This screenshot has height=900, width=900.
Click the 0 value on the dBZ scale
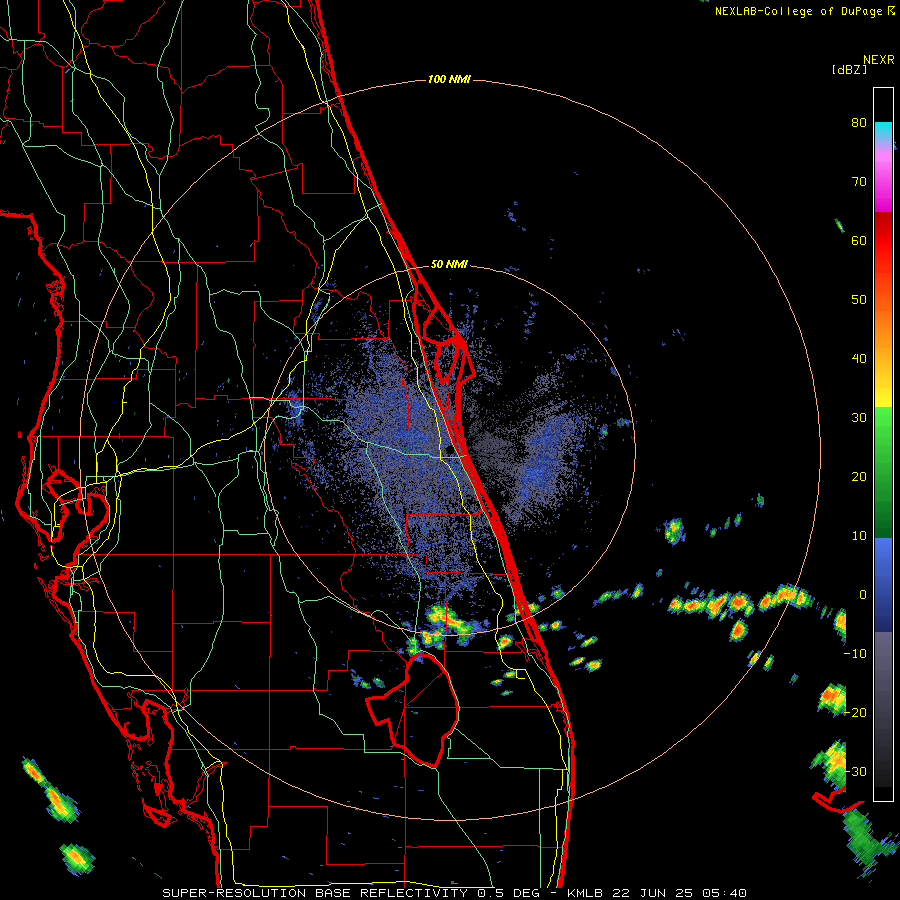(863, 595)
